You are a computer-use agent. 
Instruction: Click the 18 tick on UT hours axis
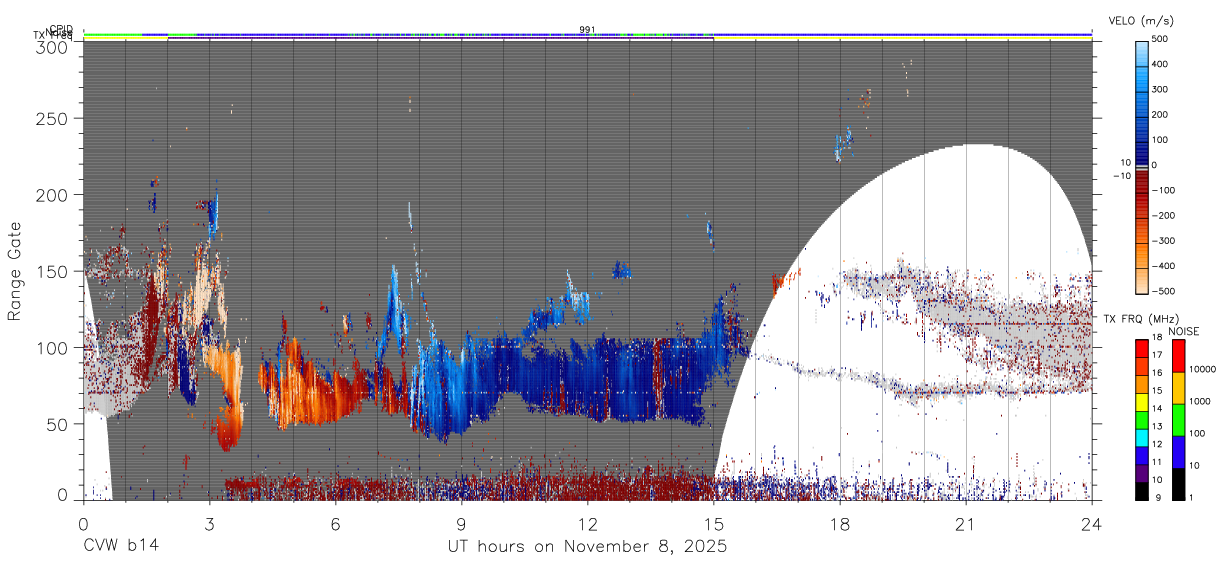click(x=840, y=522)
